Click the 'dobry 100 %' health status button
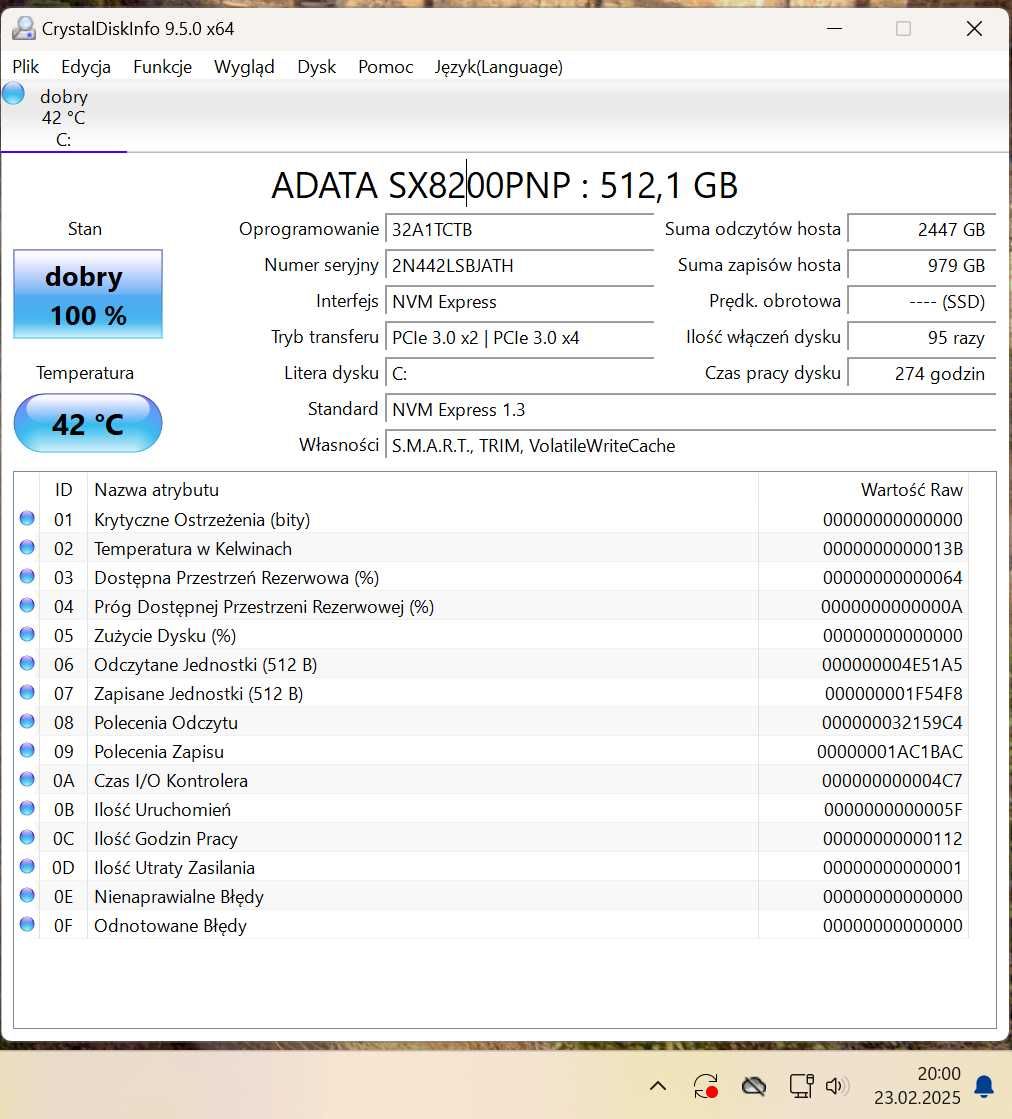 [x=88, y=294]
